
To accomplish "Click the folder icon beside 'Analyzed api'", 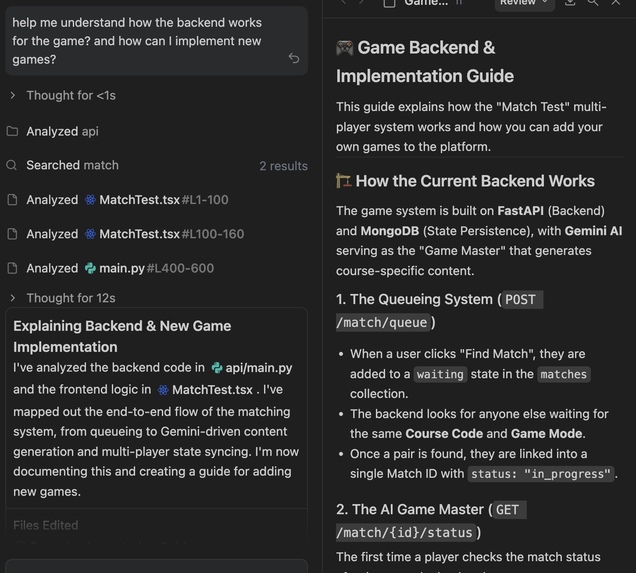I will pyautogui.click(x=12, y=131).
